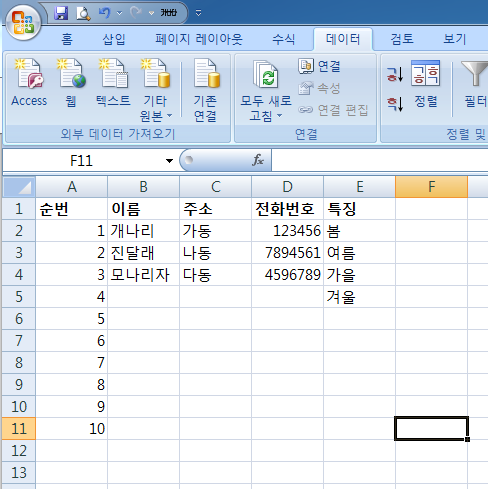
Task: Import data from Access
Action: 29,83
